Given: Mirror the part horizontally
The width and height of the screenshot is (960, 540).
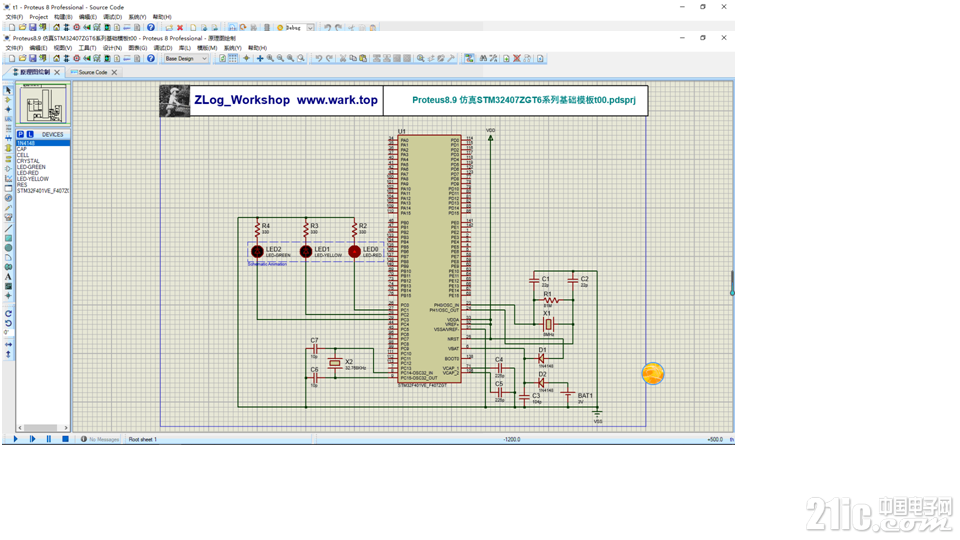Looking at the screenshot, I should (8, 345).
